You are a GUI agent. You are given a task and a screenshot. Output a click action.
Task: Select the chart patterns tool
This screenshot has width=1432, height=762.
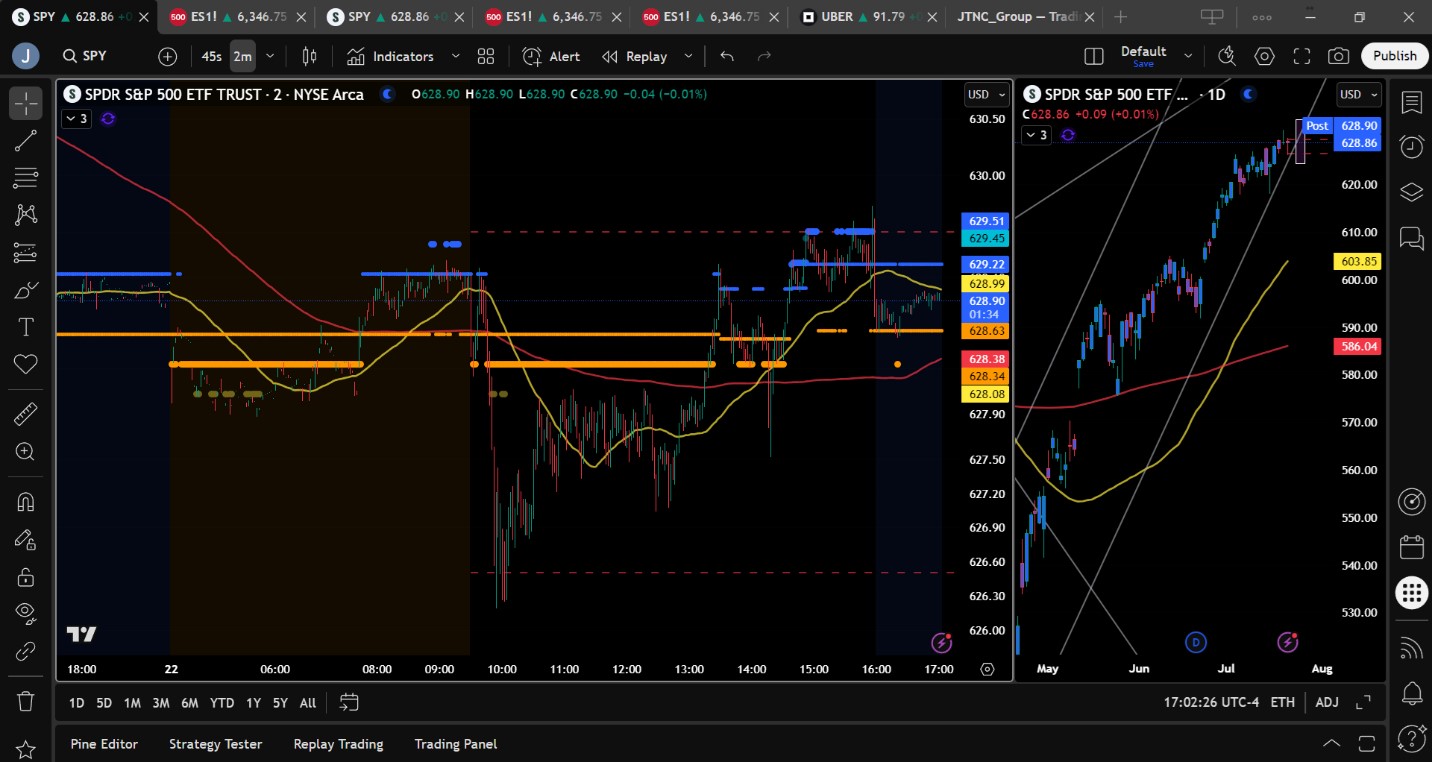(26, 215)
